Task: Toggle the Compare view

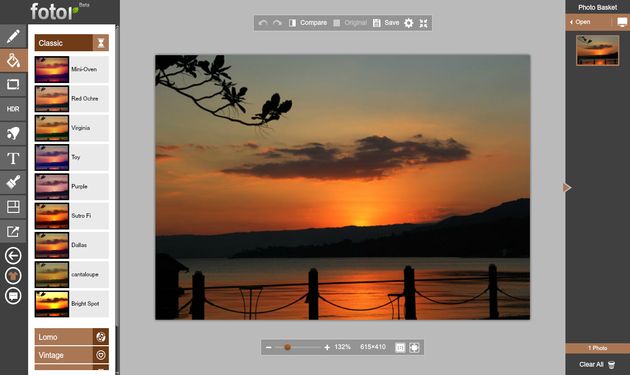Action: click(x=308, y=23)
